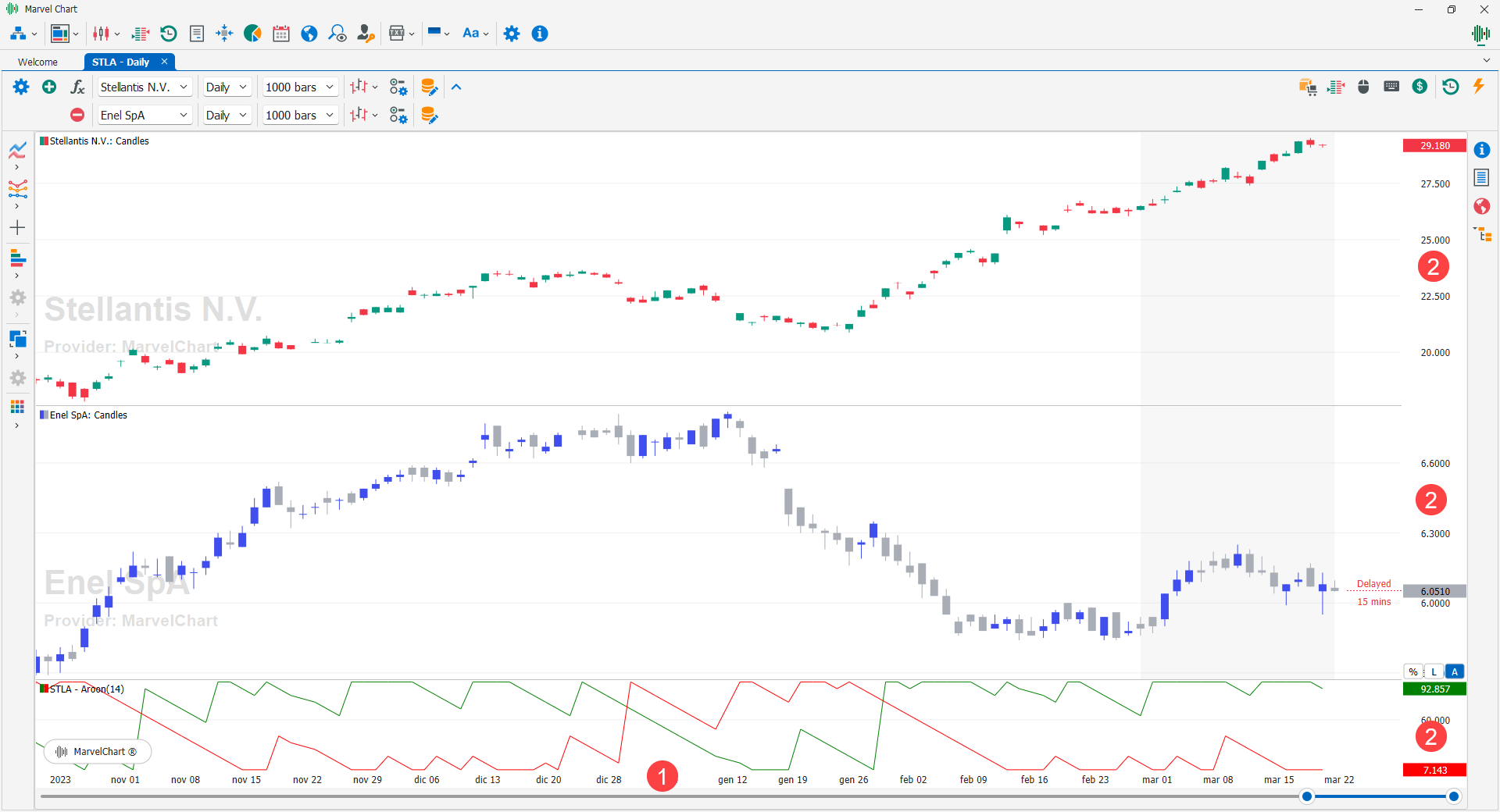The height and width of the screenshot is (812, 1500).
Task: Toggle the DOM ladder icon next to the cart
Action: tap(1336, 87)
